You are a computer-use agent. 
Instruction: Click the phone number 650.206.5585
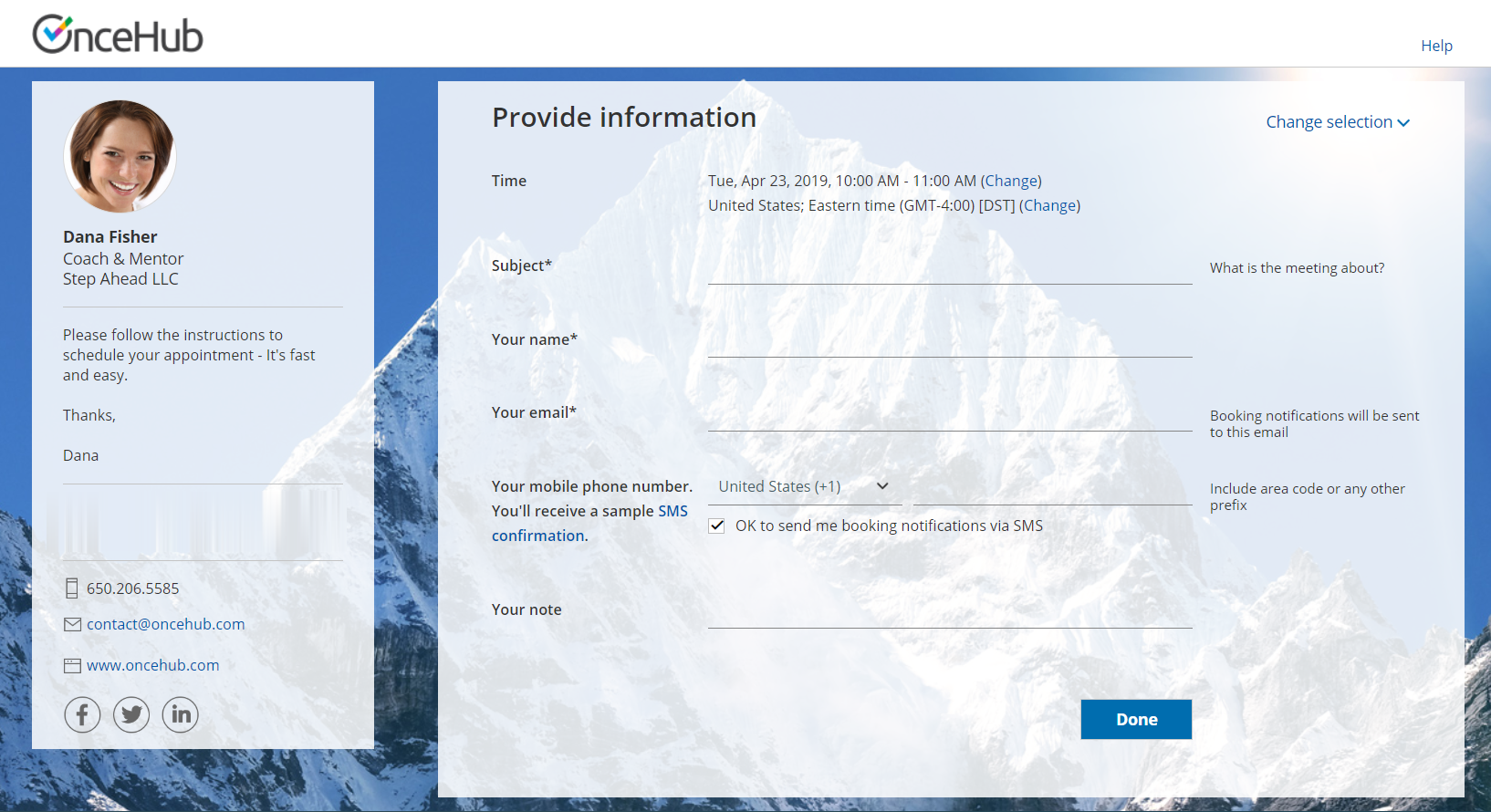[x=132, y=588]
